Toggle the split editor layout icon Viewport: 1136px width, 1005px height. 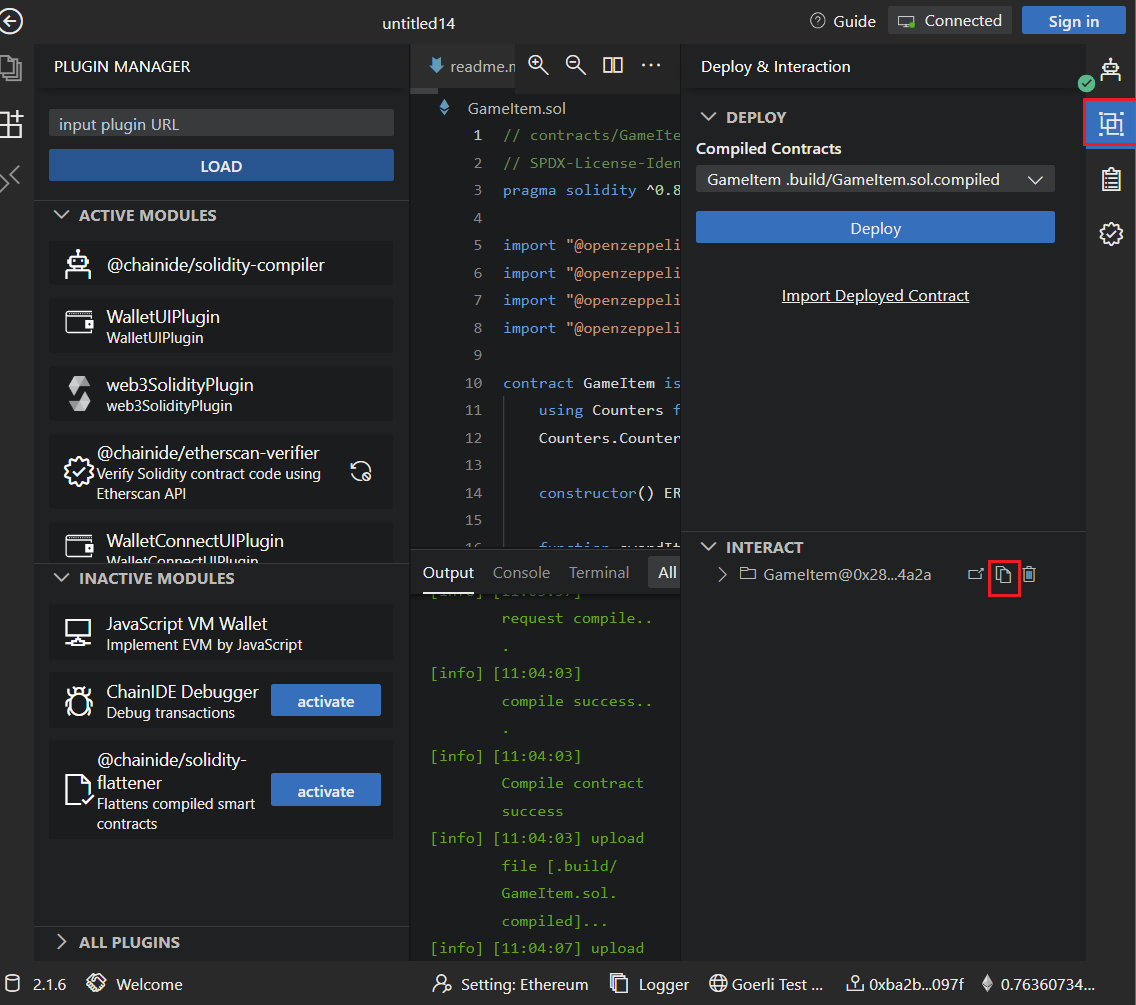click(613, 66)
